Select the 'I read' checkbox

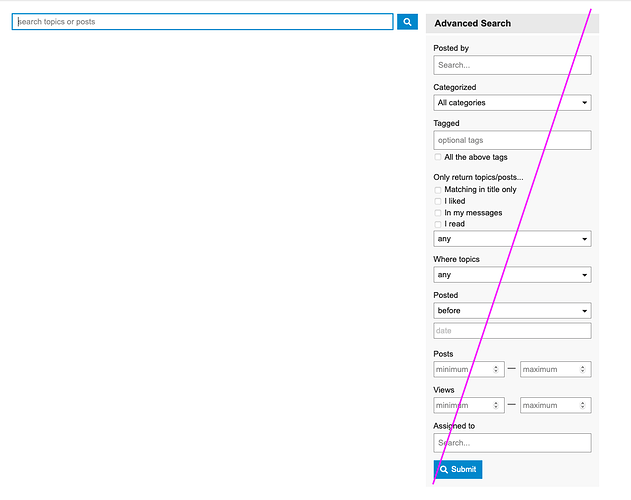point(438,224)
